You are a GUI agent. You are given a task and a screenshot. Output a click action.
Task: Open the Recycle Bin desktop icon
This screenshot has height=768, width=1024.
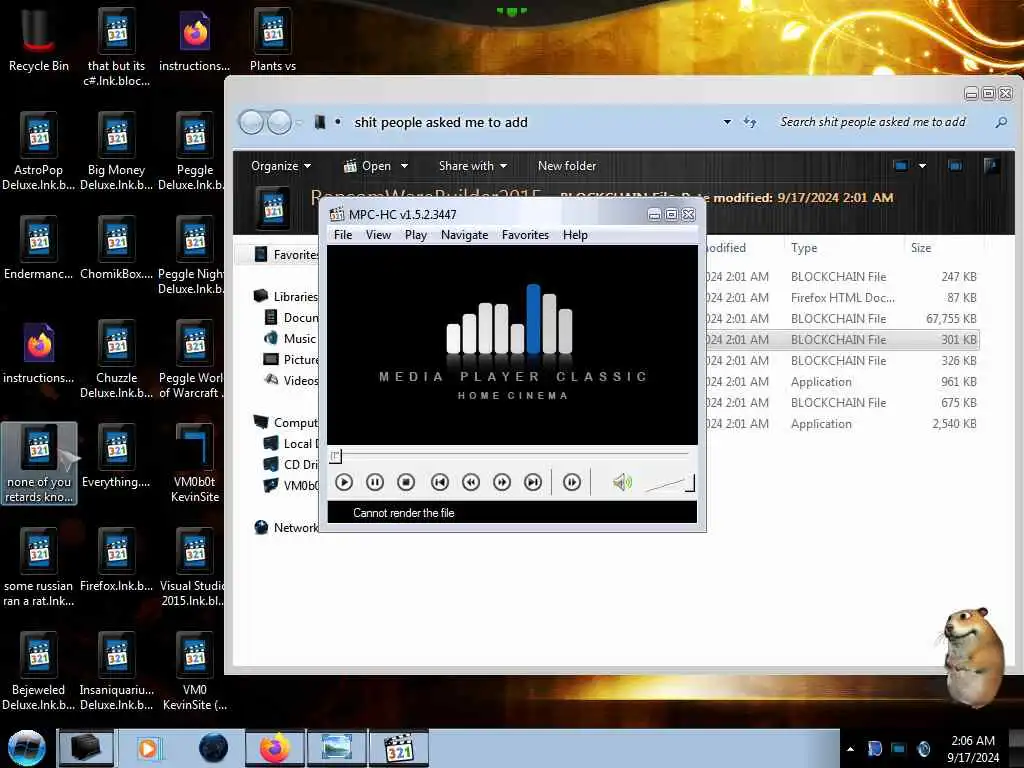(39, 39)
